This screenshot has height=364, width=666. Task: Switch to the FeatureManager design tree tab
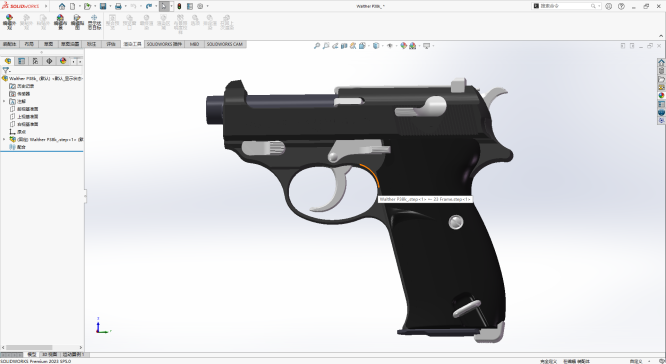[x=8, y=61]
